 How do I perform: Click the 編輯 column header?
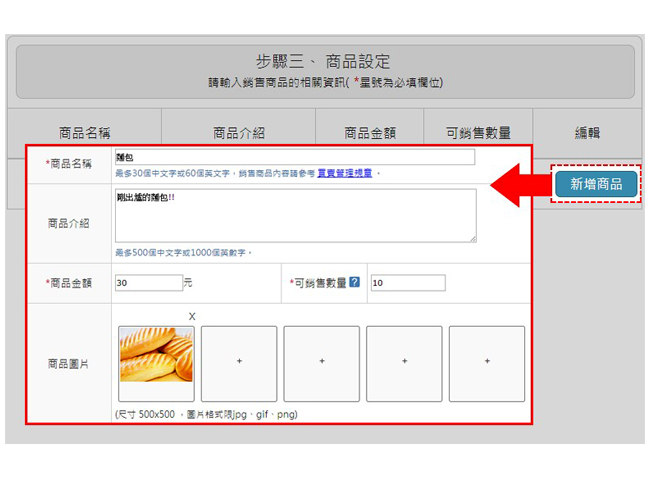tap(587, 132)
